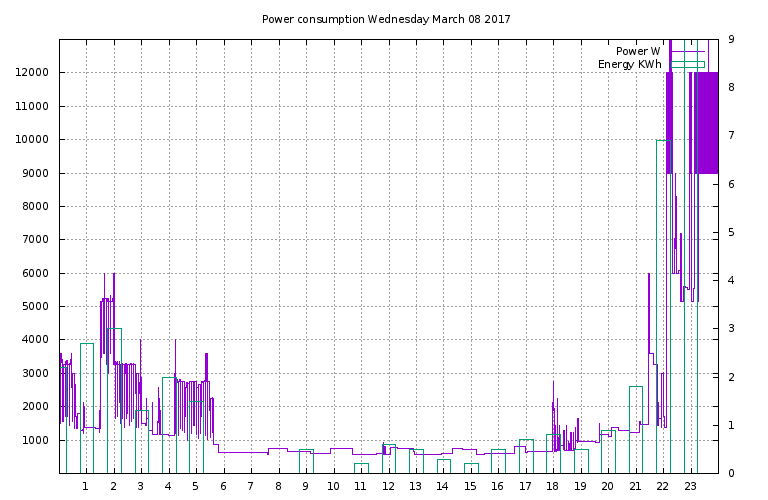Click hour label 11 on the x-axis
Image resolution: width=768 pixels, height=500 pixels.
pyautogui.click(x=360, y=486)
